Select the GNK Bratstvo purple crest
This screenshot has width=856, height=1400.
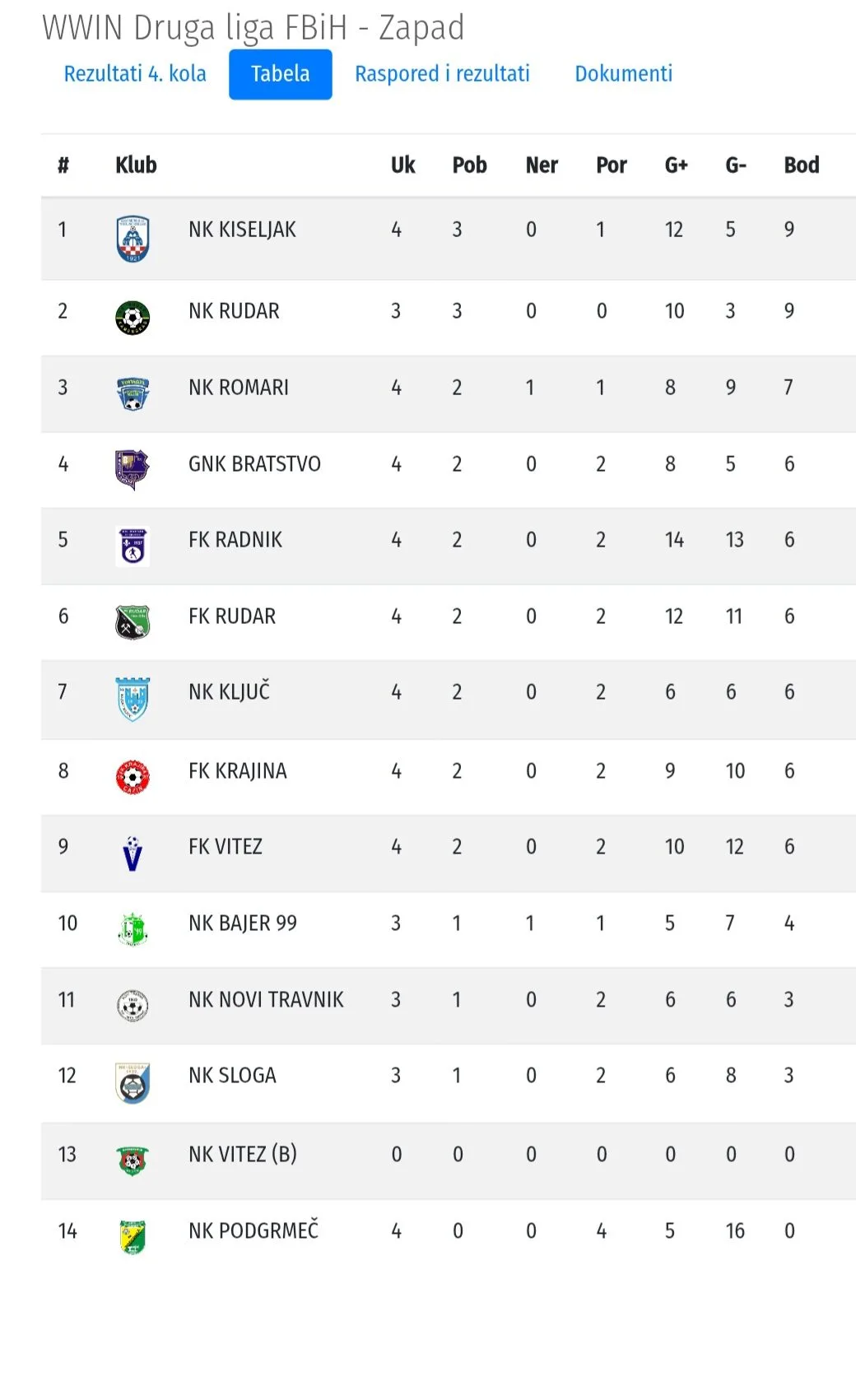(133, 470)
